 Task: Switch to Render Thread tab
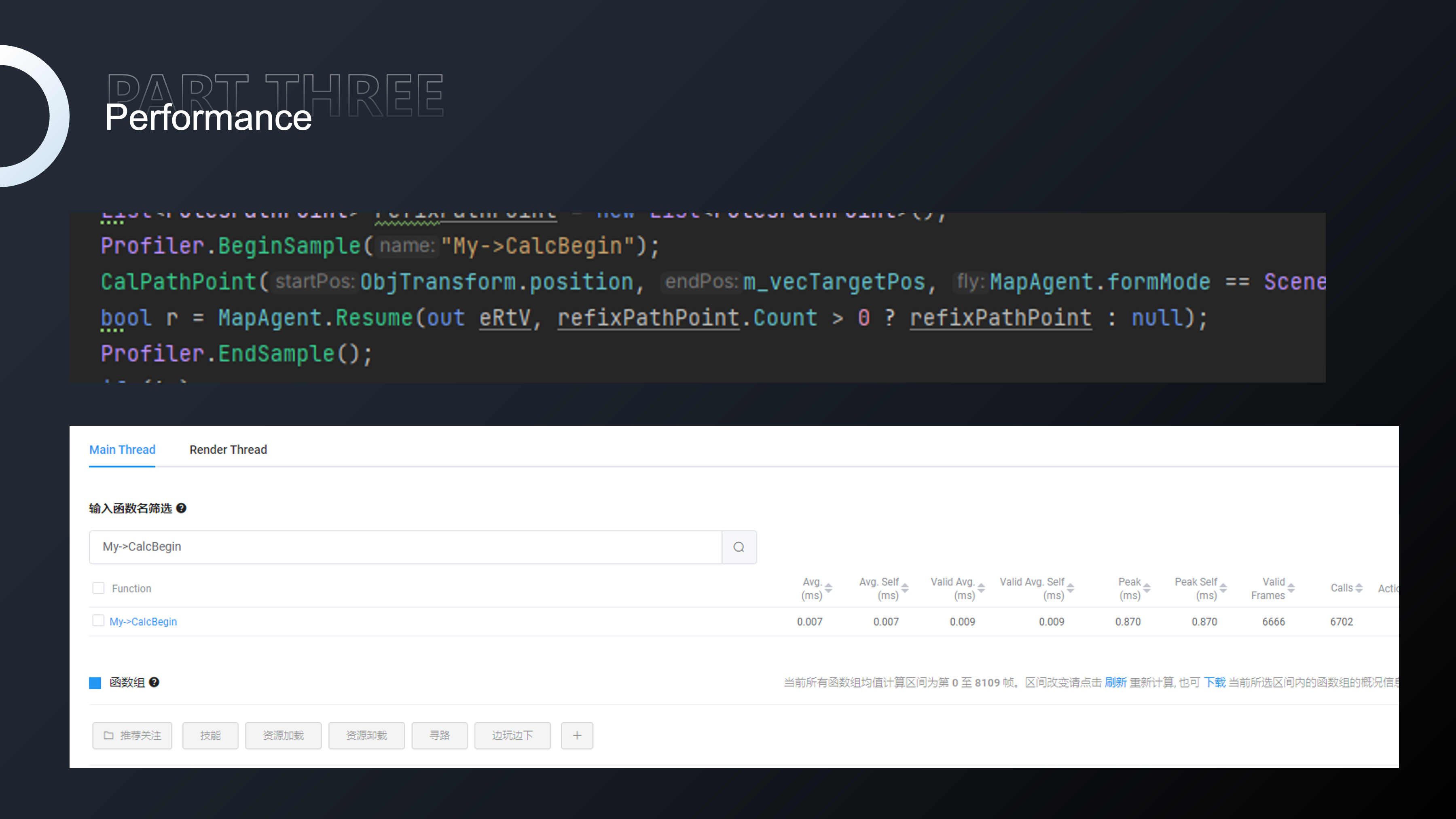coord(228,449)
